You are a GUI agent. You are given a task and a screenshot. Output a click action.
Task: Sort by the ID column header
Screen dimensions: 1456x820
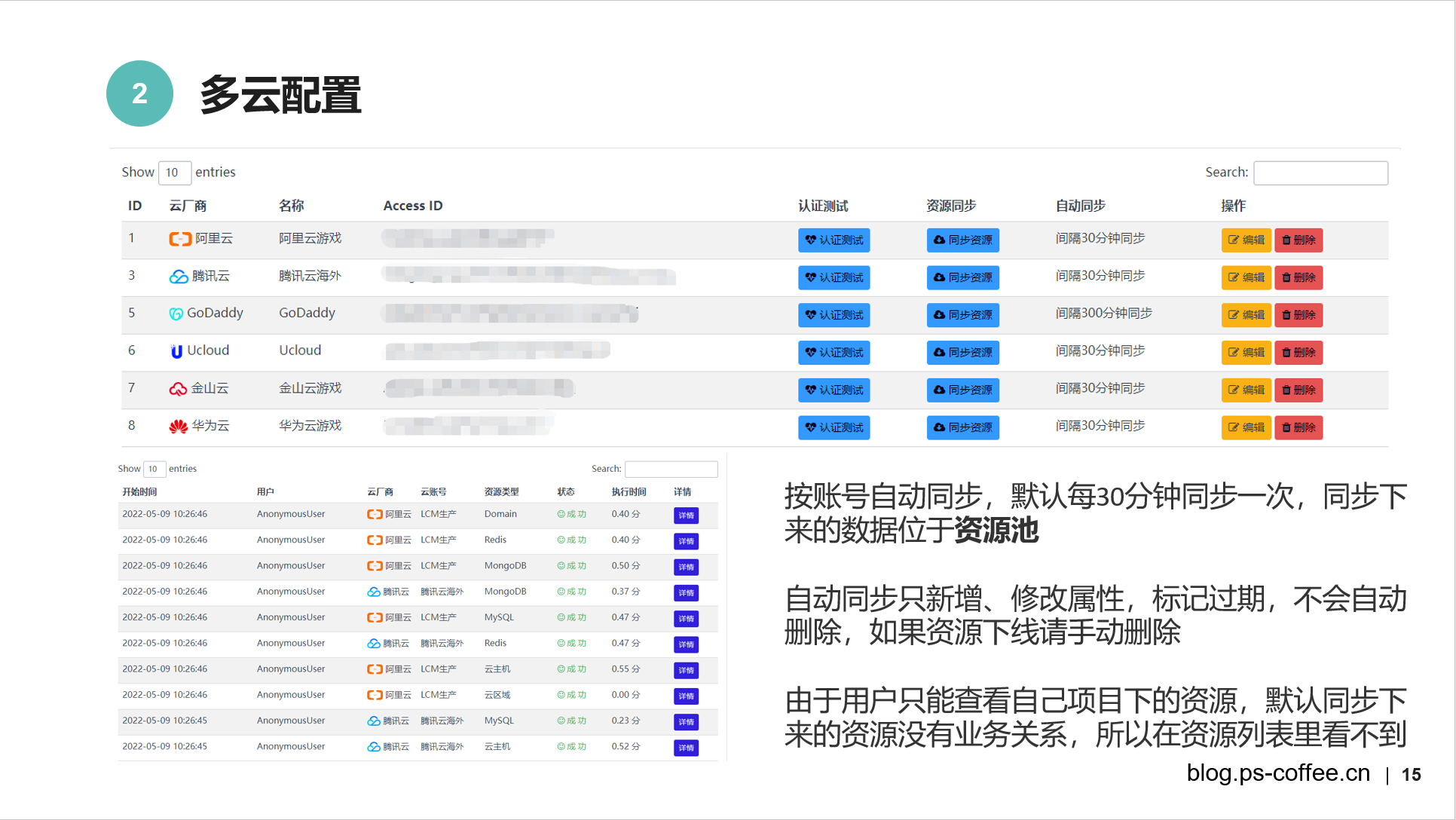tap(135, 206)
